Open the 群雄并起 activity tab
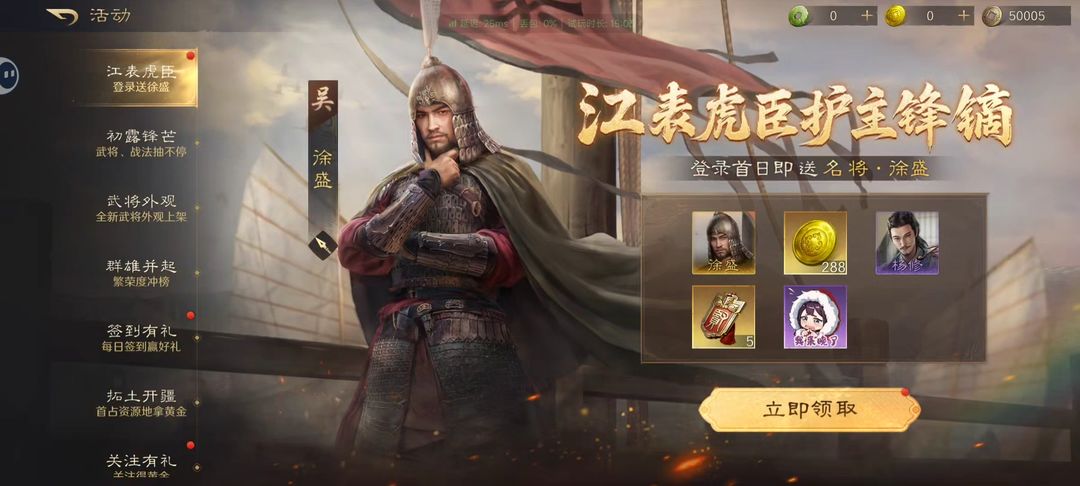This screenshot has height=486, width=1080. tap(141, 273)
